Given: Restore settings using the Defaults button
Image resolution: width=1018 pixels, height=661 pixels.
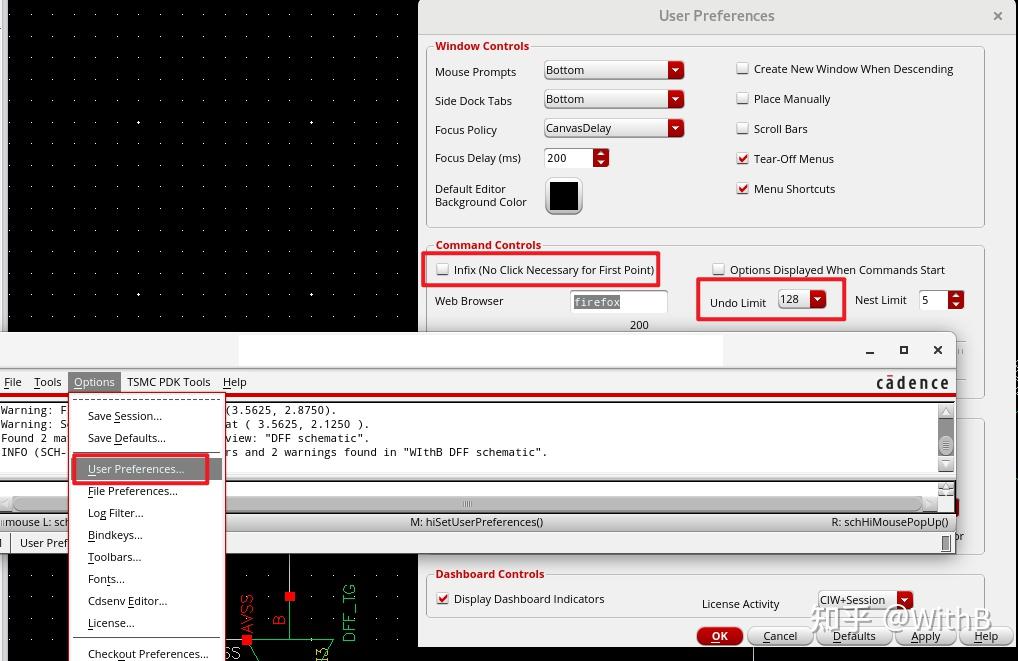Looking at the screenshot, I should pyautogui.click(x=854, y=636).
